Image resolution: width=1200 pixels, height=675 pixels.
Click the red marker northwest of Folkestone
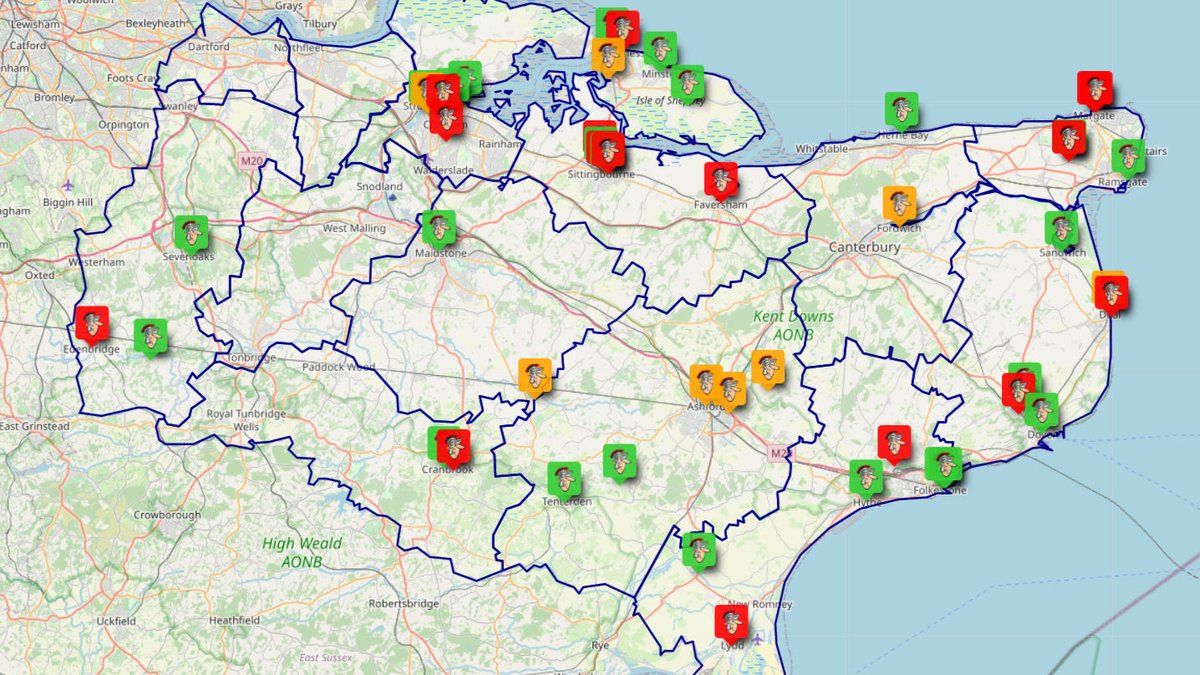coord(894,442)
